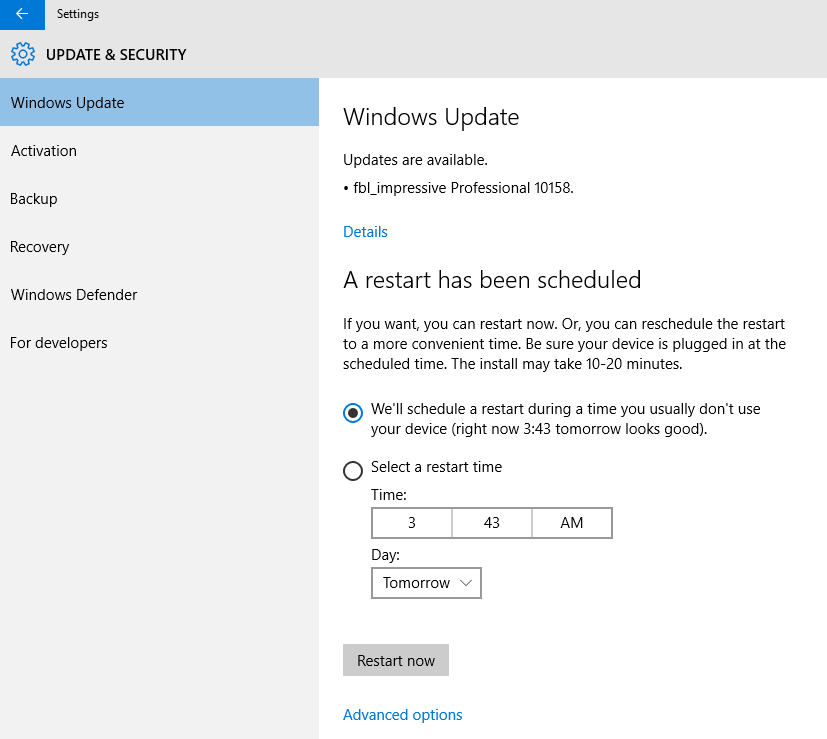Viewport: 827px width, 739px height.
Task: Click the Settings window title text
Action: pos(78,14)
